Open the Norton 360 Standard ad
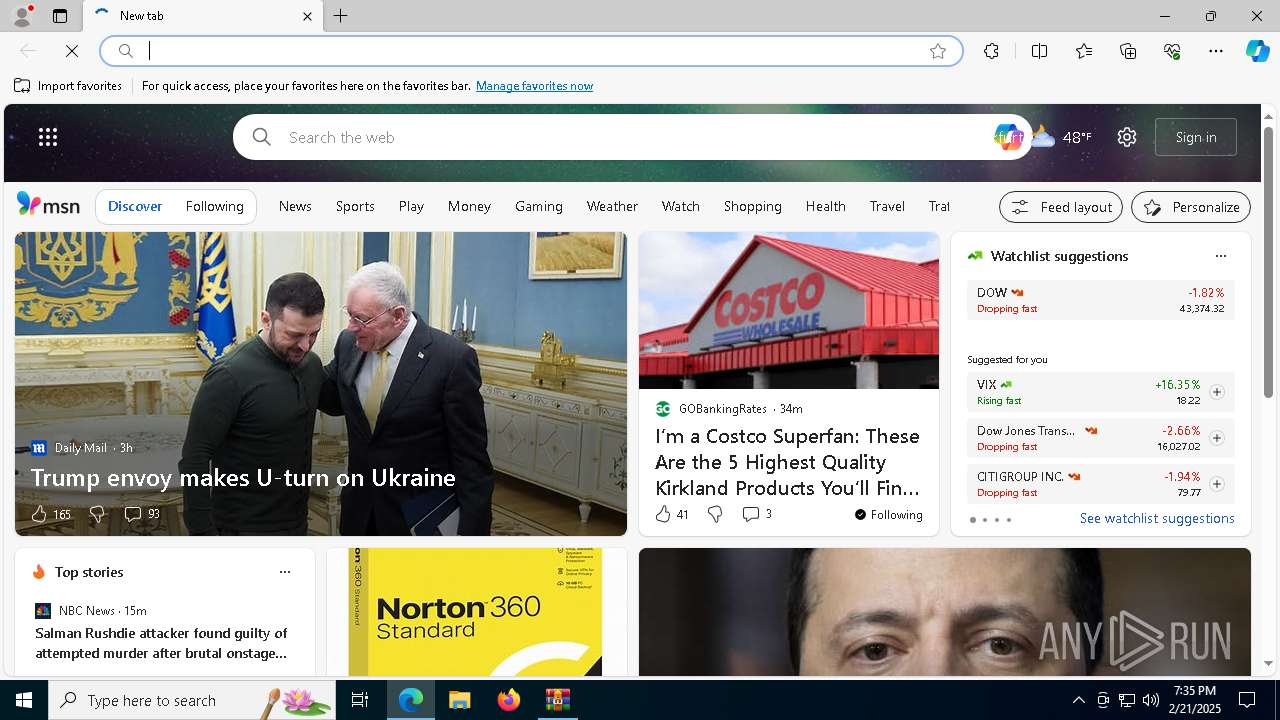The image size is (1280, 720). pos(476,612)
